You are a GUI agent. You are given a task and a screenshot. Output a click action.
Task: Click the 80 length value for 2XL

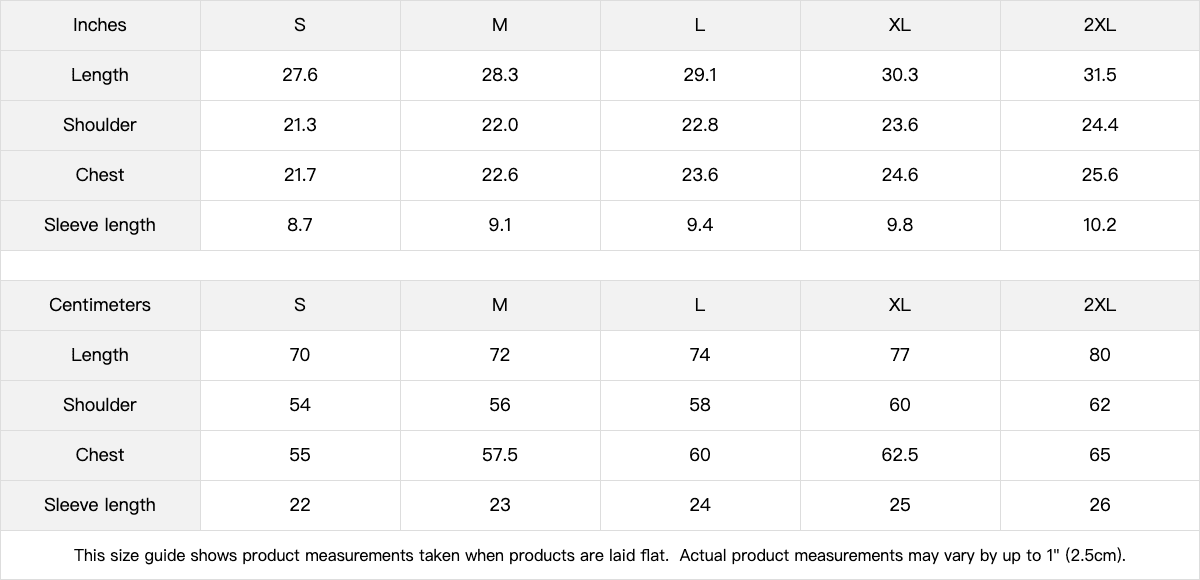pos(1099,355)
